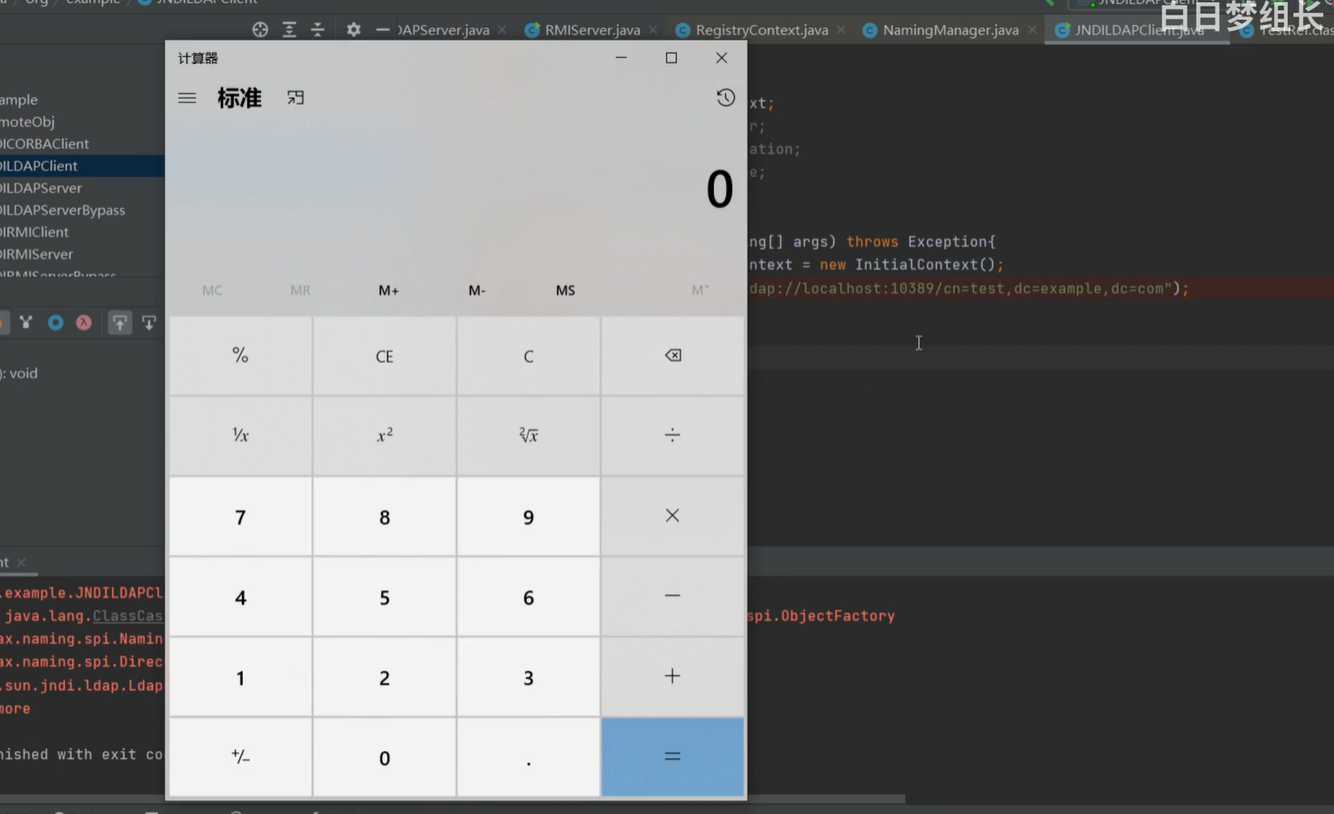Switch to NamingManager.java editor tab
Viewport: 1334px width, 814px height.
[x=950, y=30]
